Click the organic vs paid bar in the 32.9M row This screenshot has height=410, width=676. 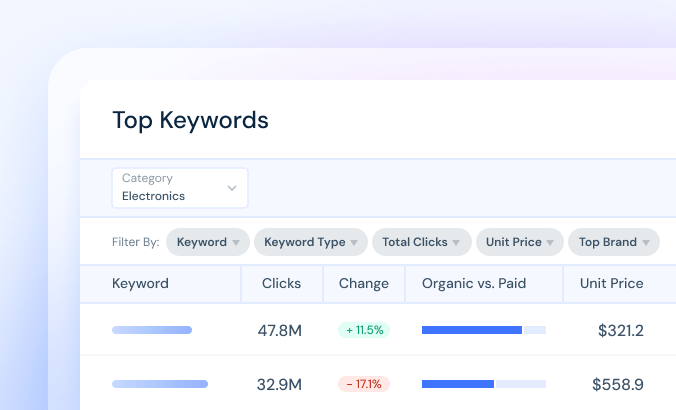coord(484,384)
